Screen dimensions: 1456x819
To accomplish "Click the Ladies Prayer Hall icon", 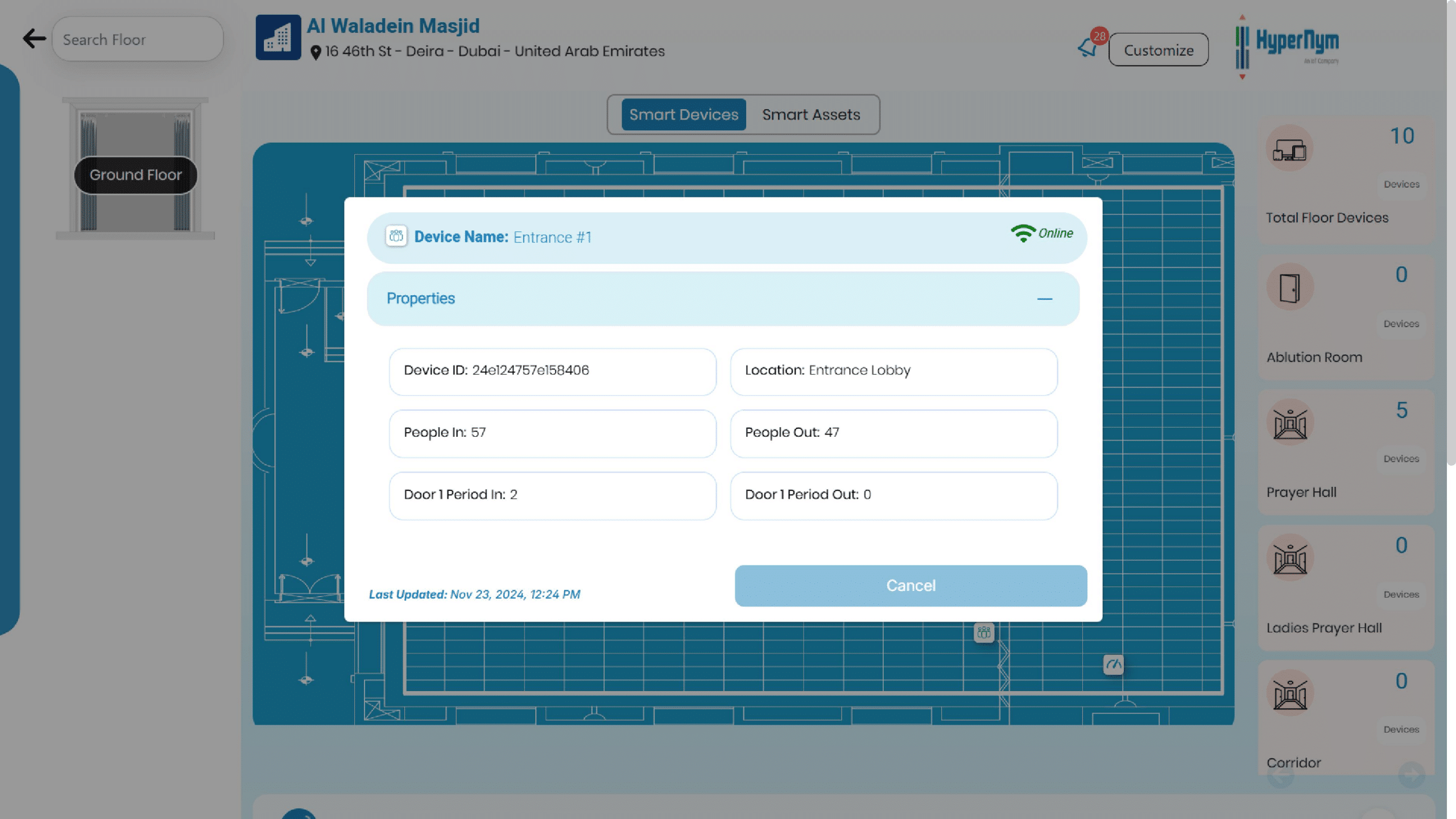I will 1289,559.
